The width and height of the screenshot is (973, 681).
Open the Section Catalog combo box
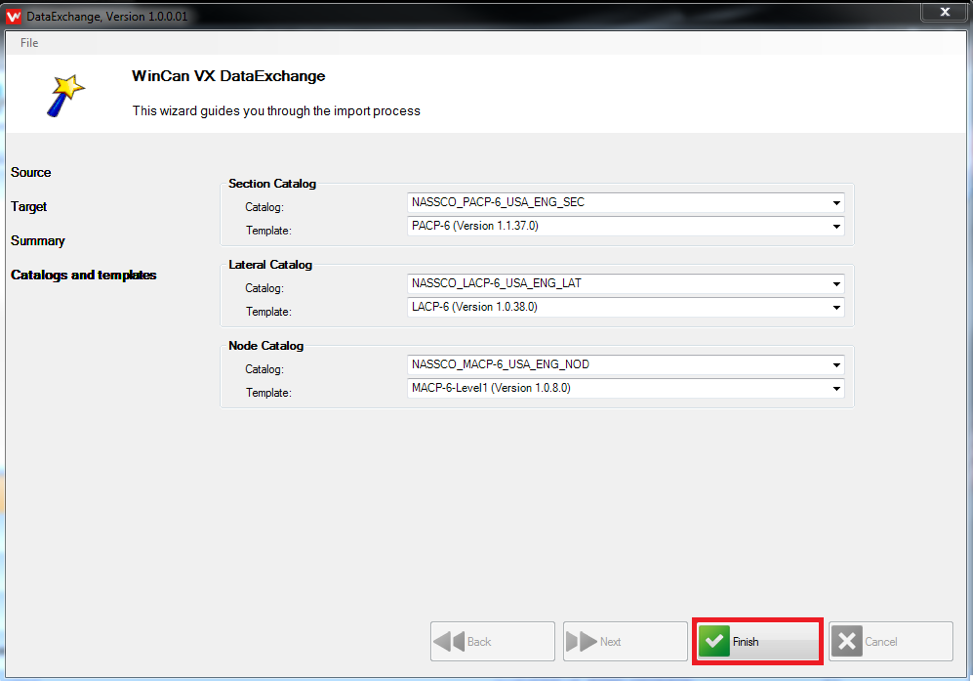(x=620, y=203)
